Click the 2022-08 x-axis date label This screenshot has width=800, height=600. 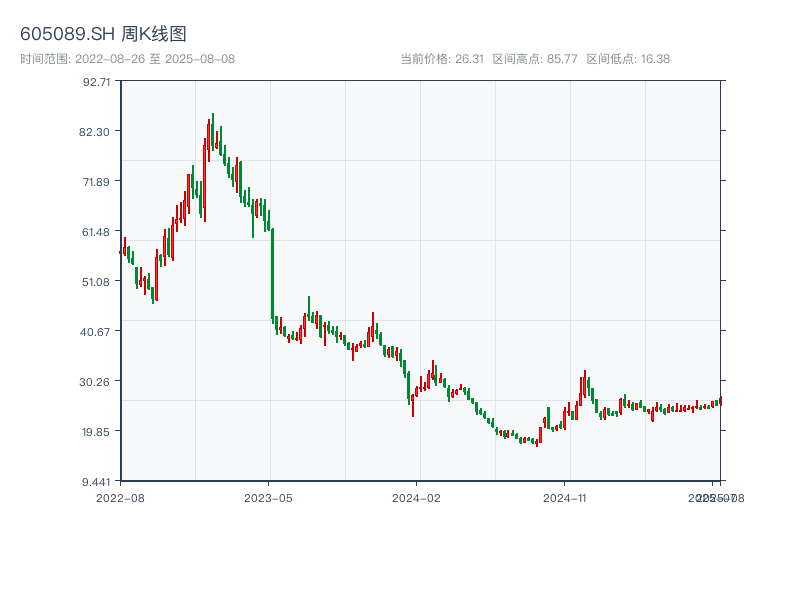point(120,497)
